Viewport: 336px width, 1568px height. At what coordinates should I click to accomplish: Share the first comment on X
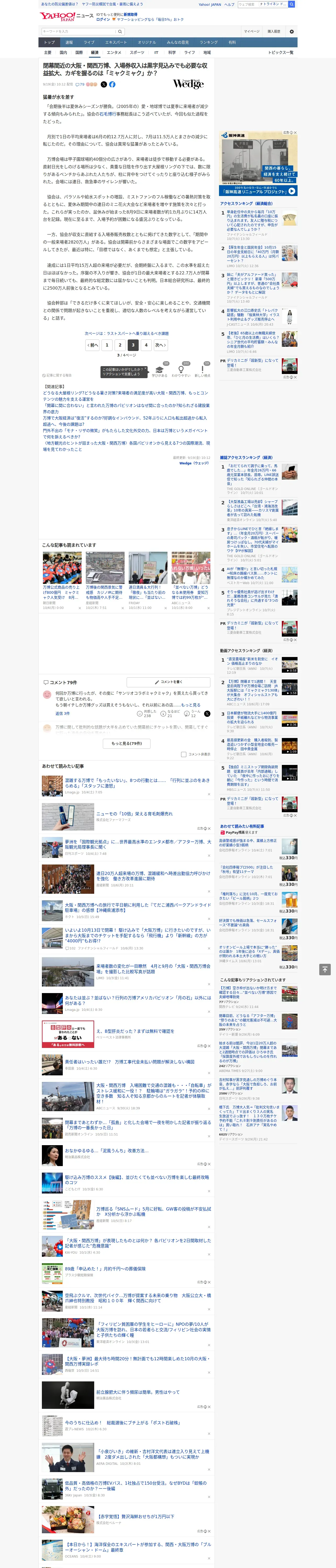[x=207, y=713]
